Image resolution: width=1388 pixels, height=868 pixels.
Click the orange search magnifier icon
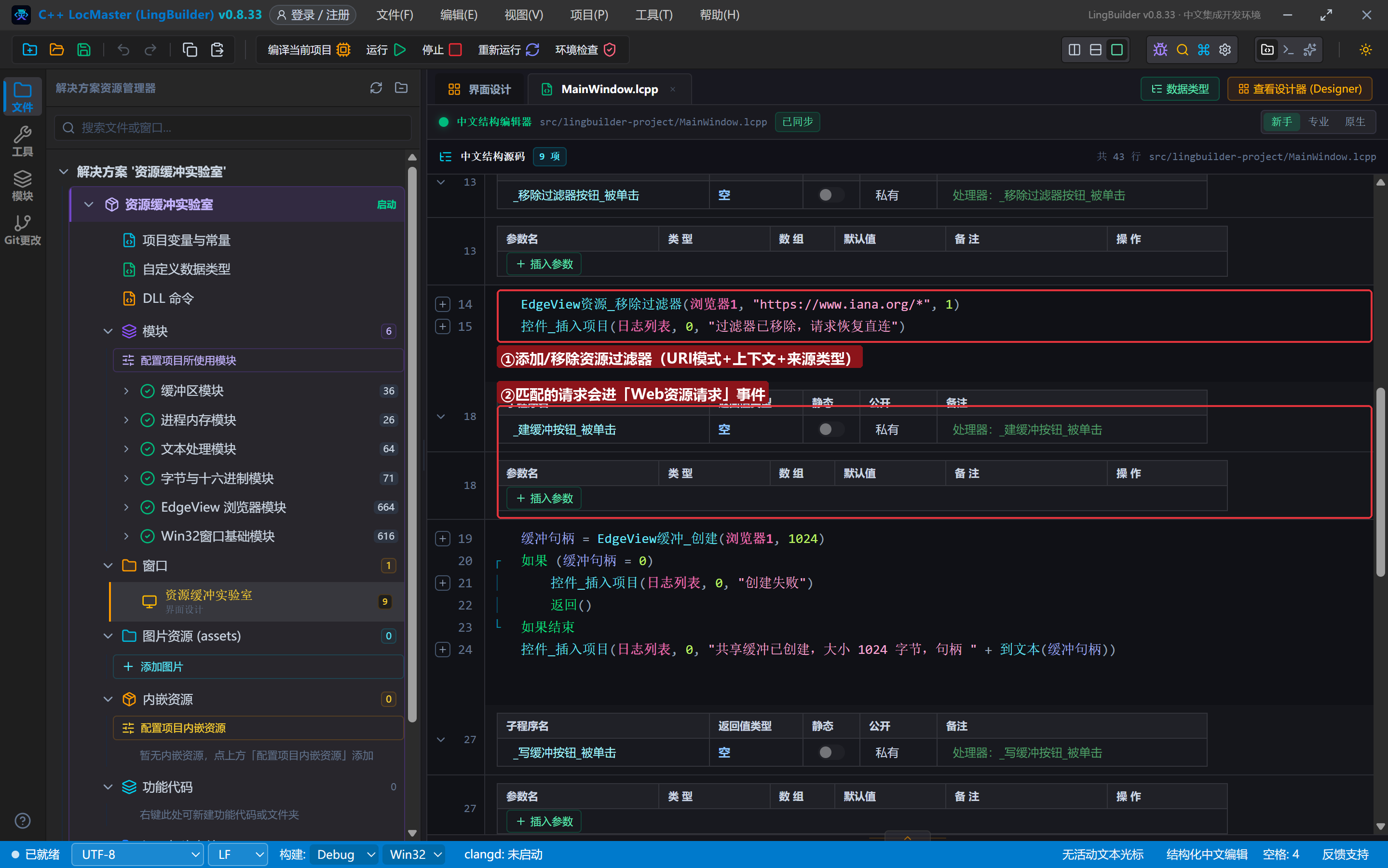click(x=1183, y=50)
